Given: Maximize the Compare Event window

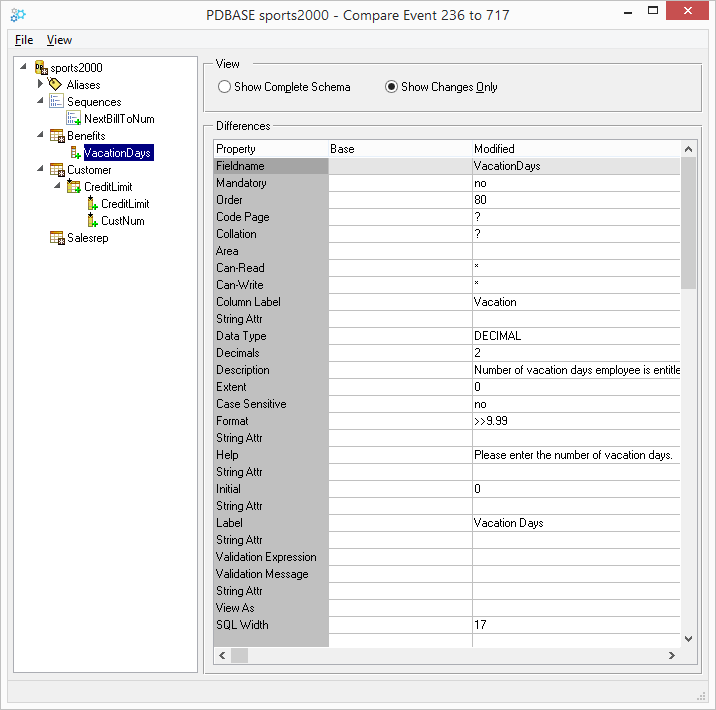Looking at the screenshot, I should [653, 11].
